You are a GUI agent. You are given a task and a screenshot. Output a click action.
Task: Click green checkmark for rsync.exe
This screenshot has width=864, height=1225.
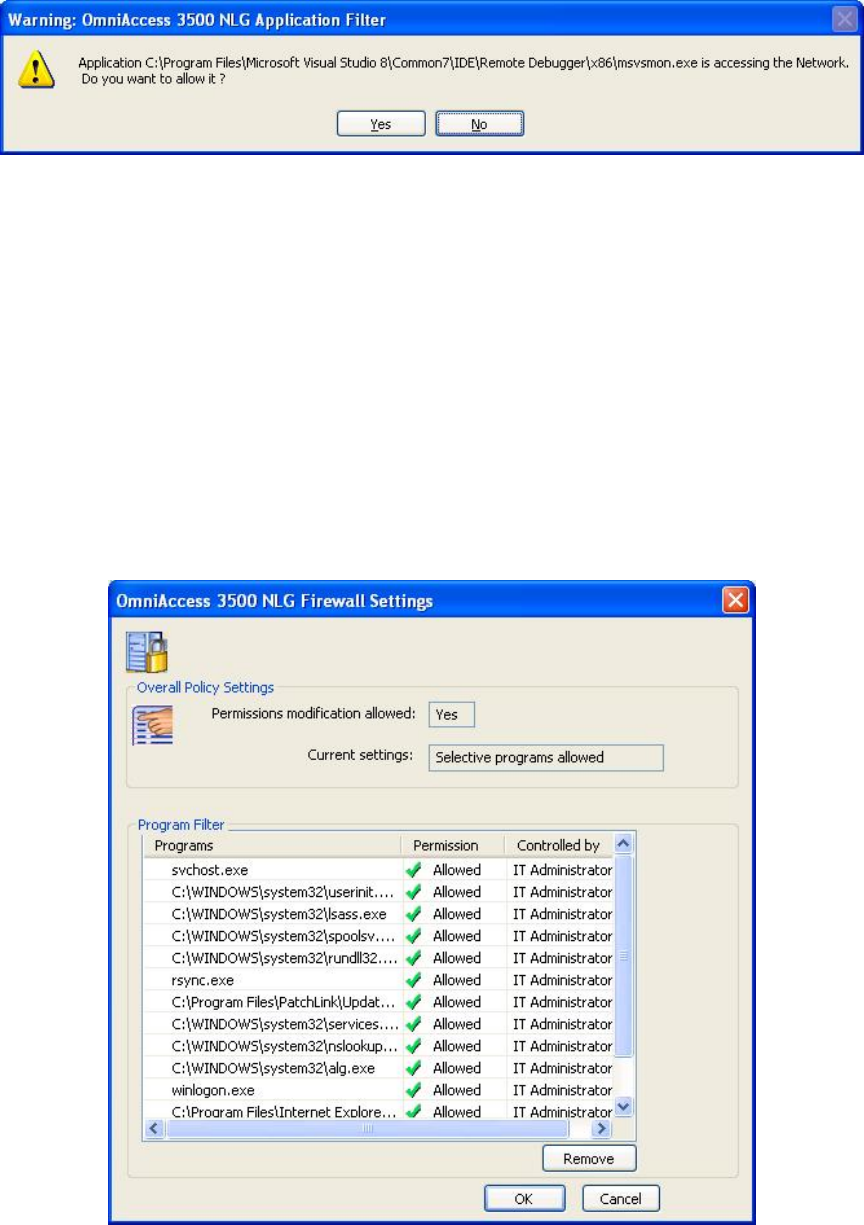(414, 980)
